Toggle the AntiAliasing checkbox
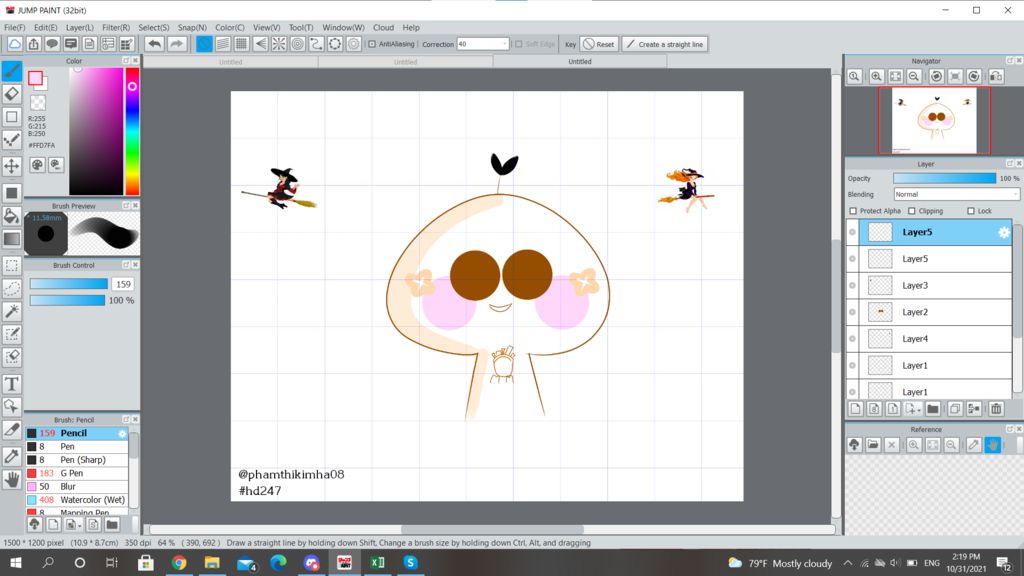 (x=372, y=44)
